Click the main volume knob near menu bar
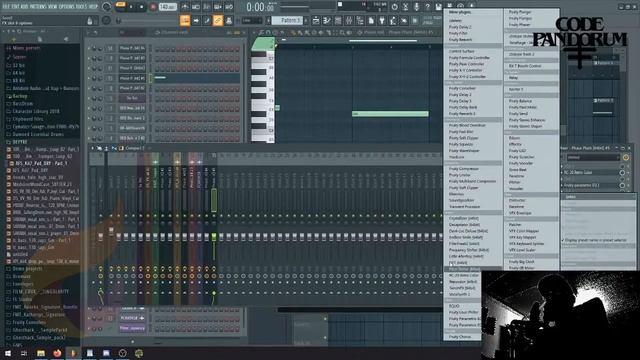The width and height of the screenshot is (640, 360). pos(106,7)
